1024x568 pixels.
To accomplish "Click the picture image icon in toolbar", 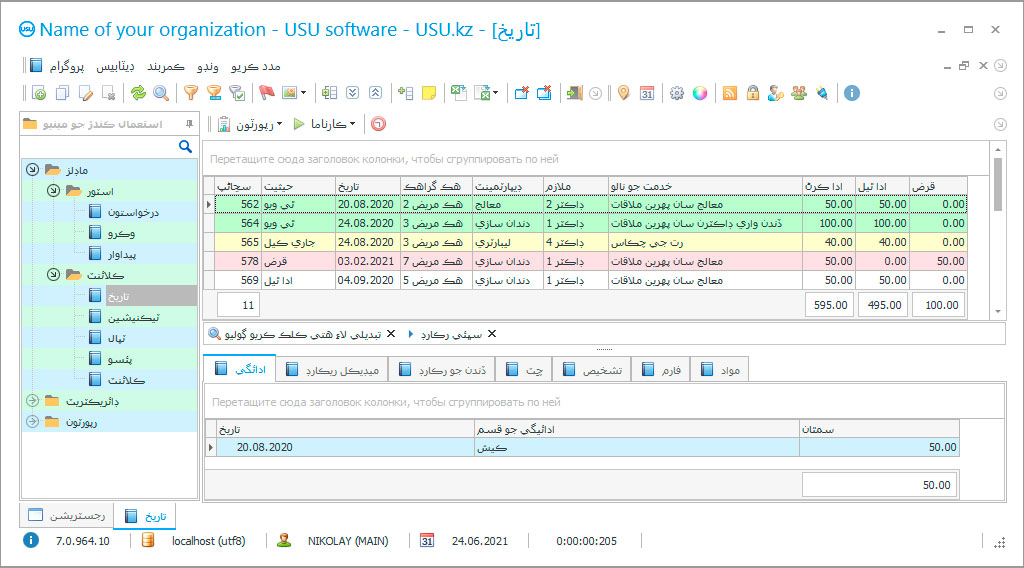I will [x=289, y=93].
